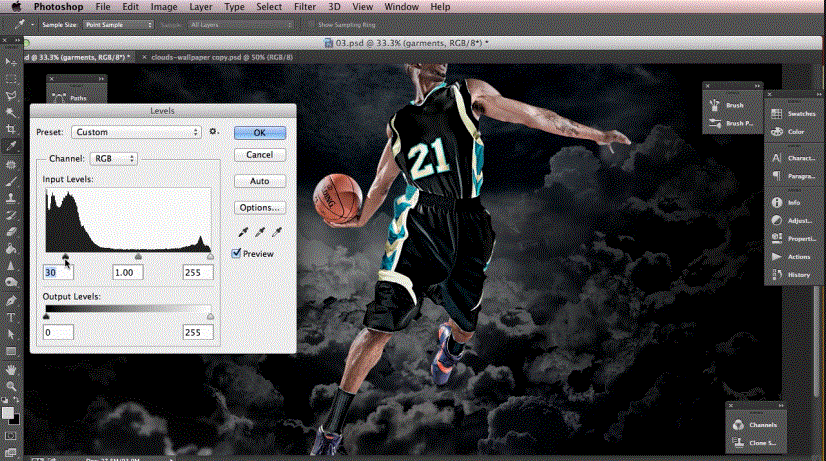The height and width of the screenshot is (461, 826).
Task: Select the Pen tool
Action: 11,300
